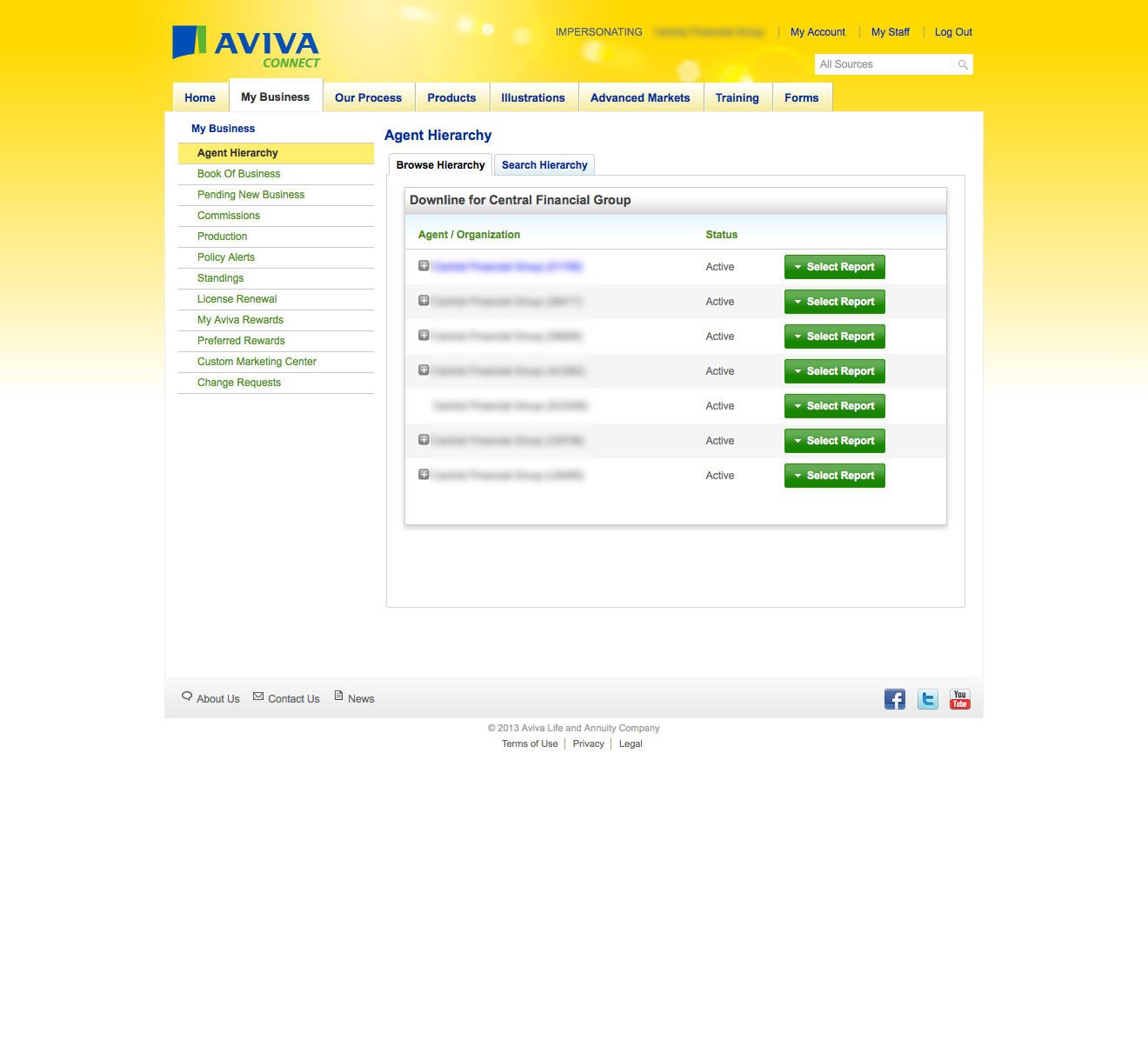Open My Business sidebar heading

coord(224,129)
